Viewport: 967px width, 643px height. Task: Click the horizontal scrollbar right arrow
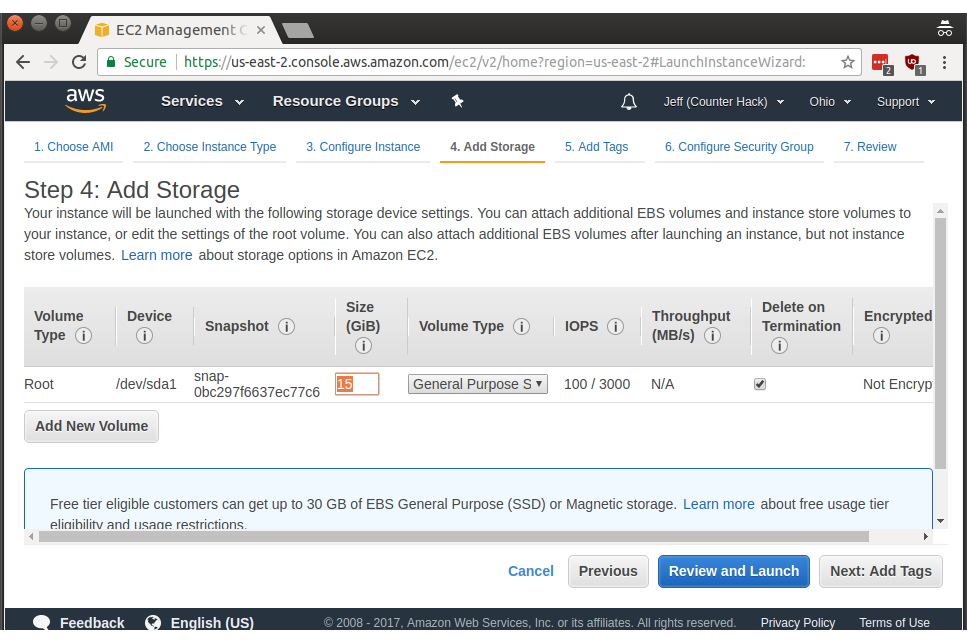(x=925, y=536)
